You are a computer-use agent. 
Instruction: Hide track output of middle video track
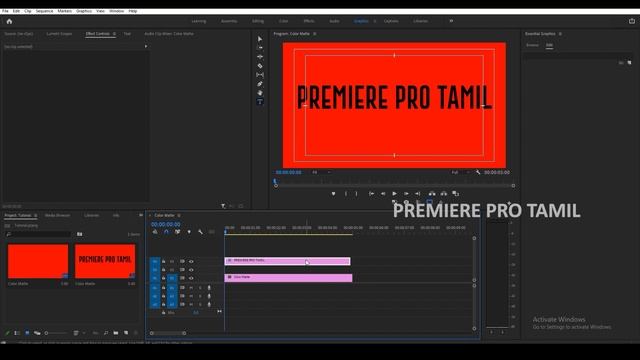tap(191, 270)
